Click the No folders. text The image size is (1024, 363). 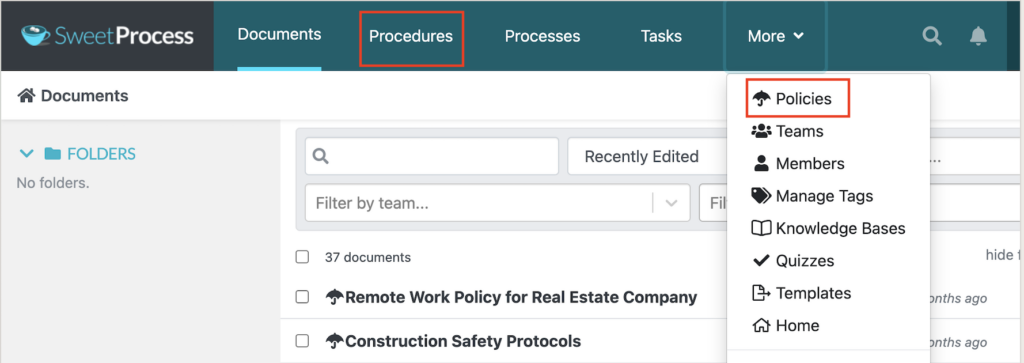point(53,183)
